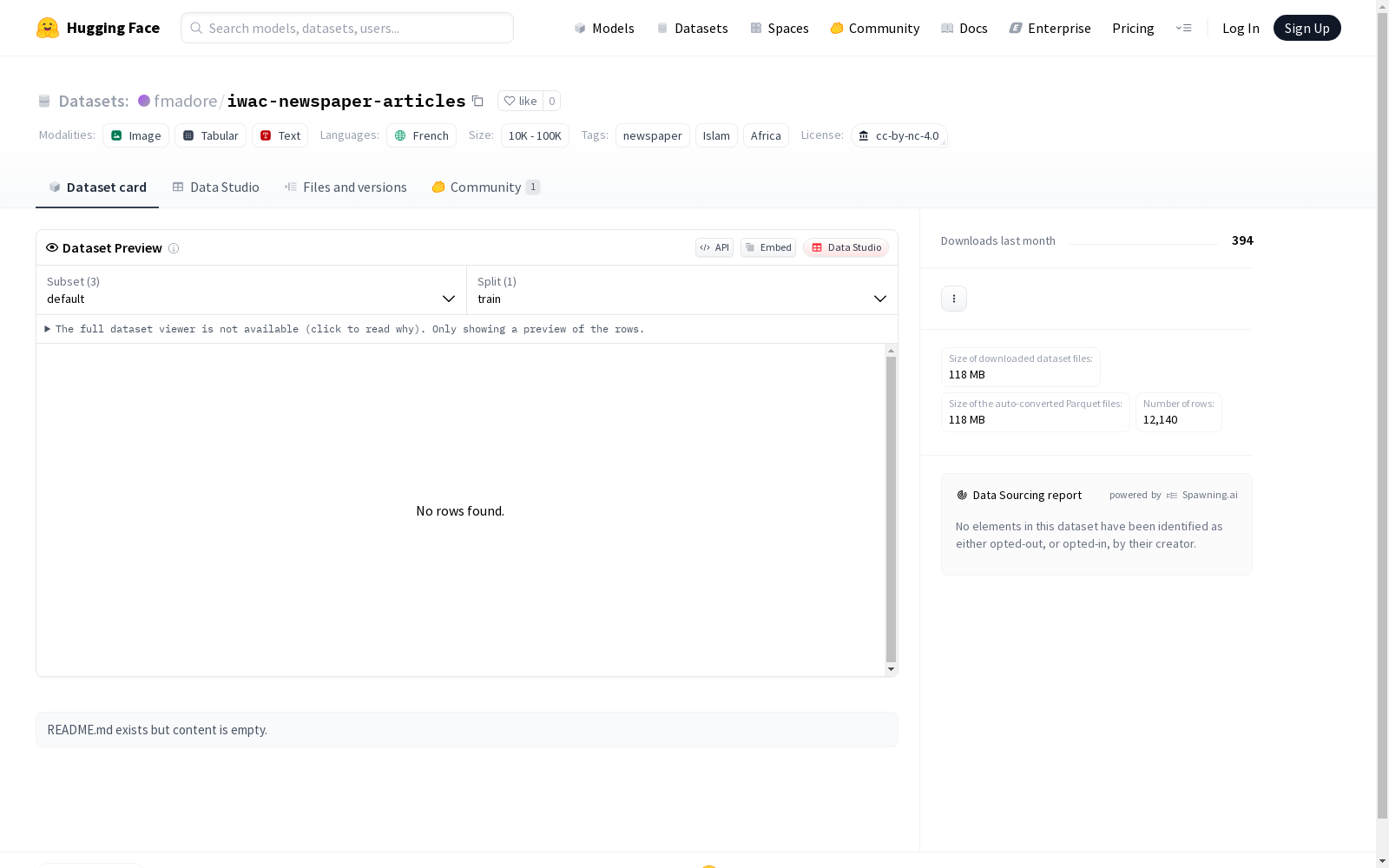Click the Embed button
1389x868 pixels.
pos(768,247)
